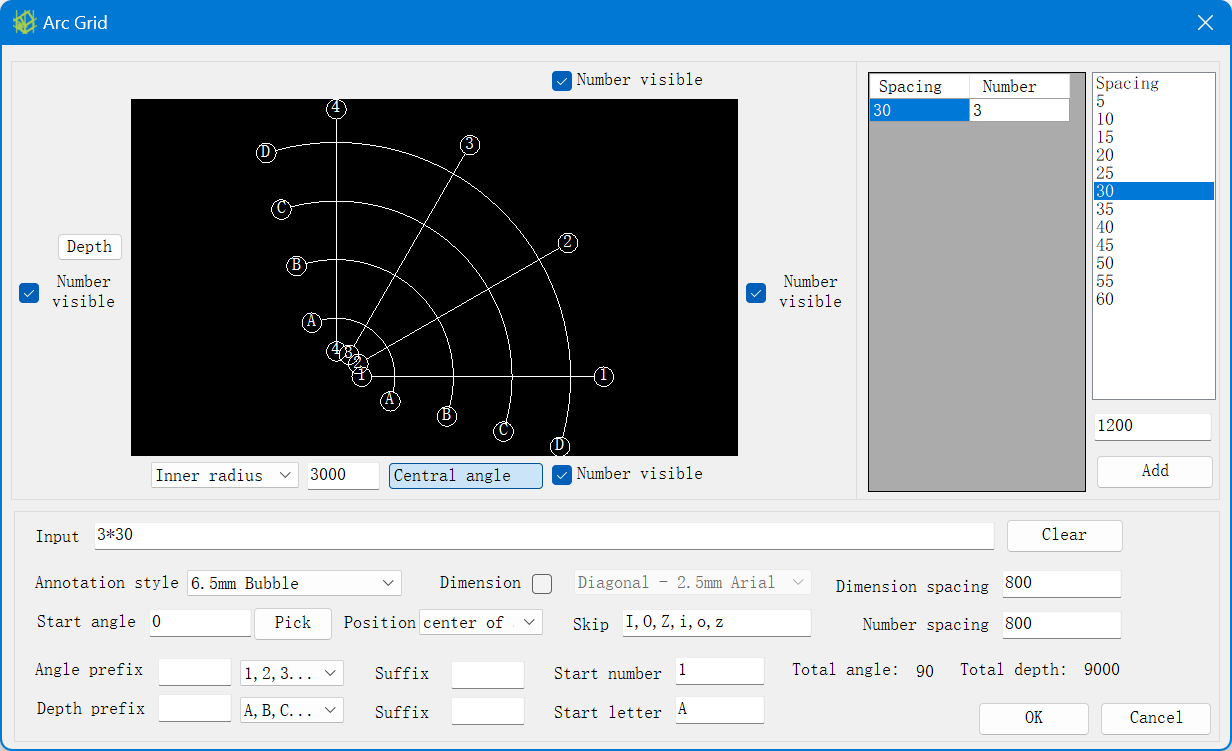Select the Central angle button
The height and width of the screenshot is (751, 1232).
[x=465, y=476]
